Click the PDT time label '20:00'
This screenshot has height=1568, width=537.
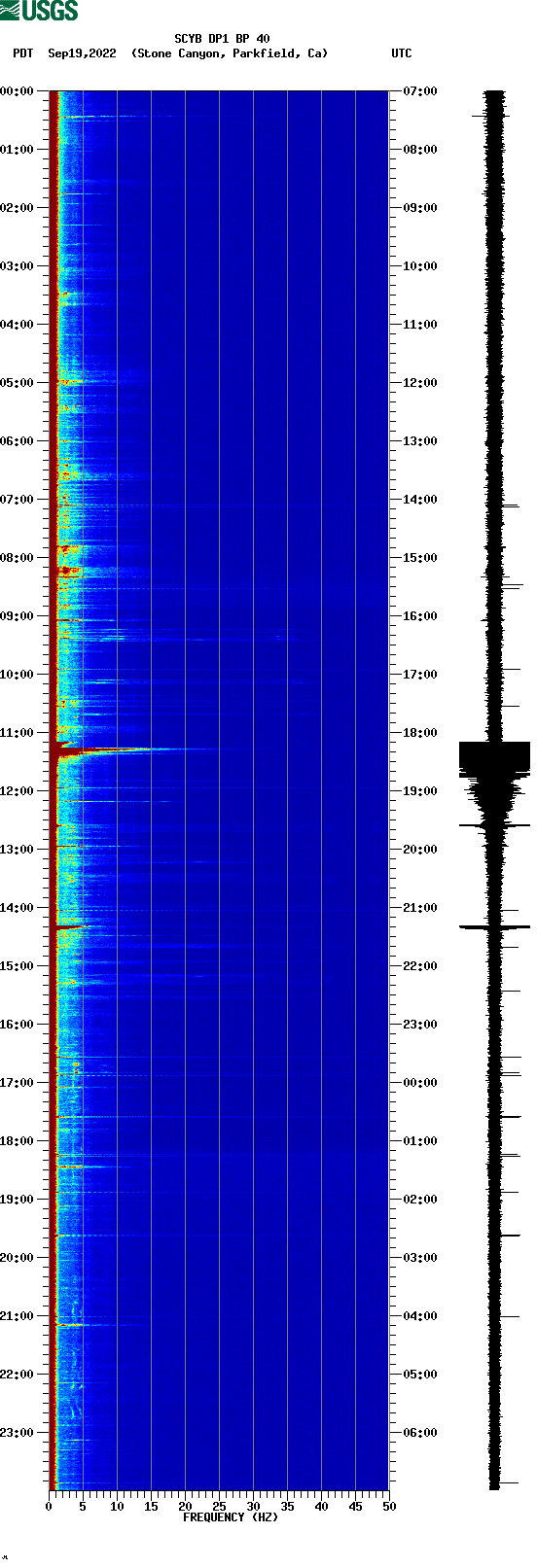(x=18, y=1258)
